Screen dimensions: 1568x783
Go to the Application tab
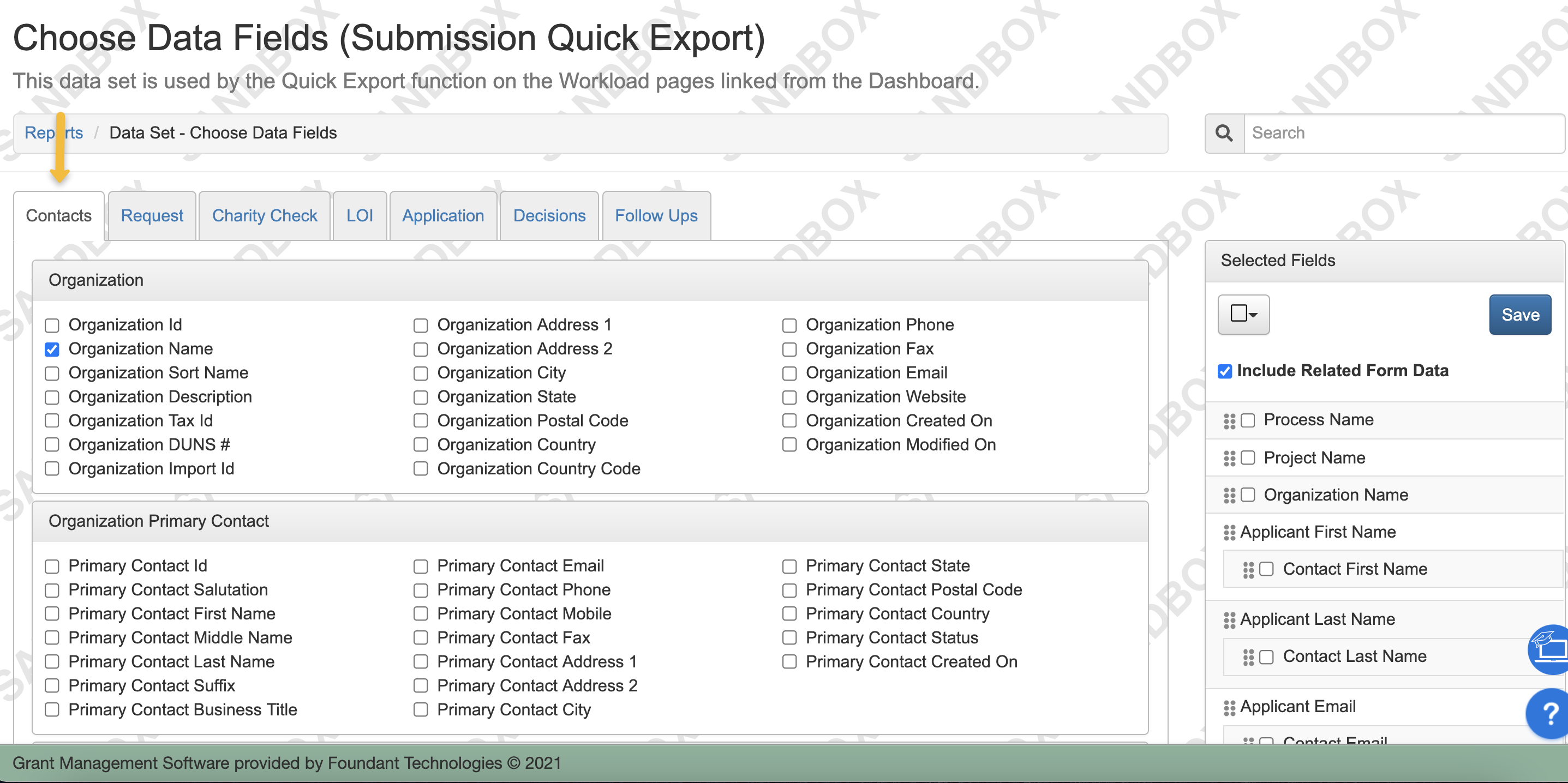click(443, 216)
